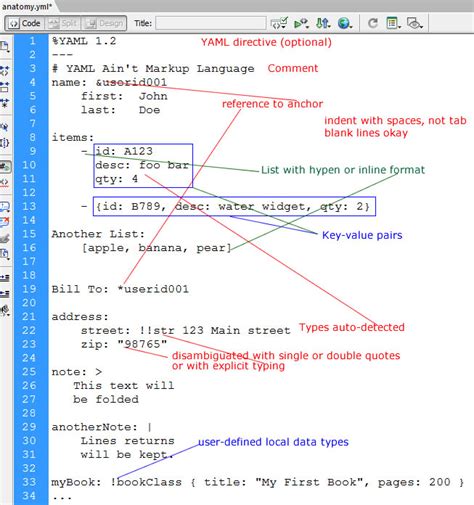Click the Collapse Full Tag icon

coord(5,70)
